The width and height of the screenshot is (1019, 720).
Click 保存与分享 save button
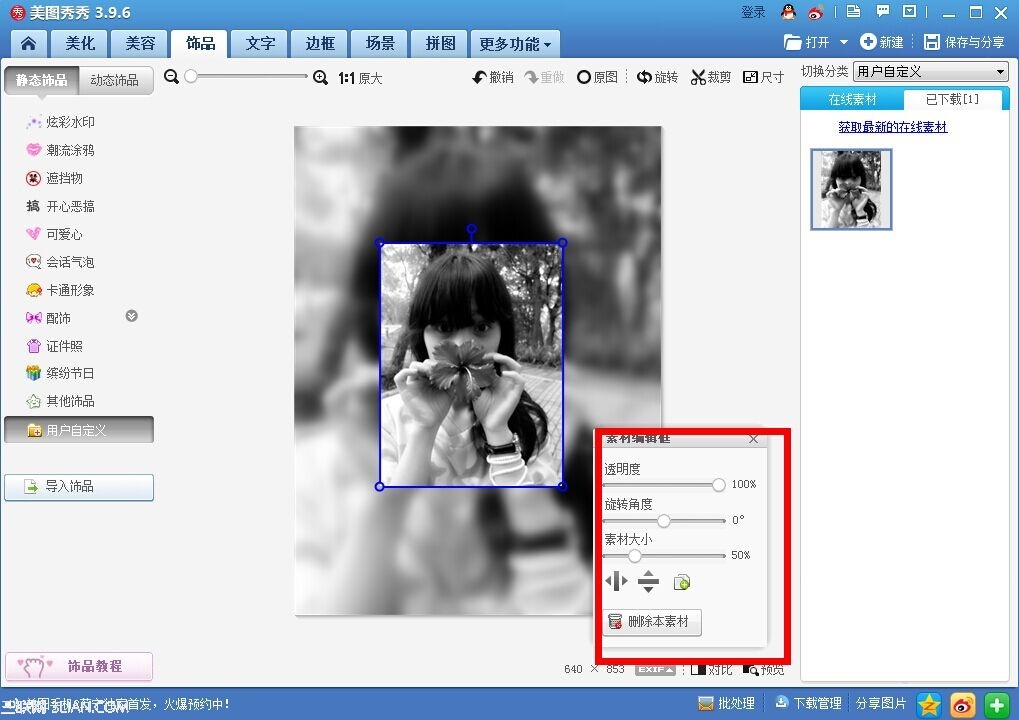click(x=964, y=42)
